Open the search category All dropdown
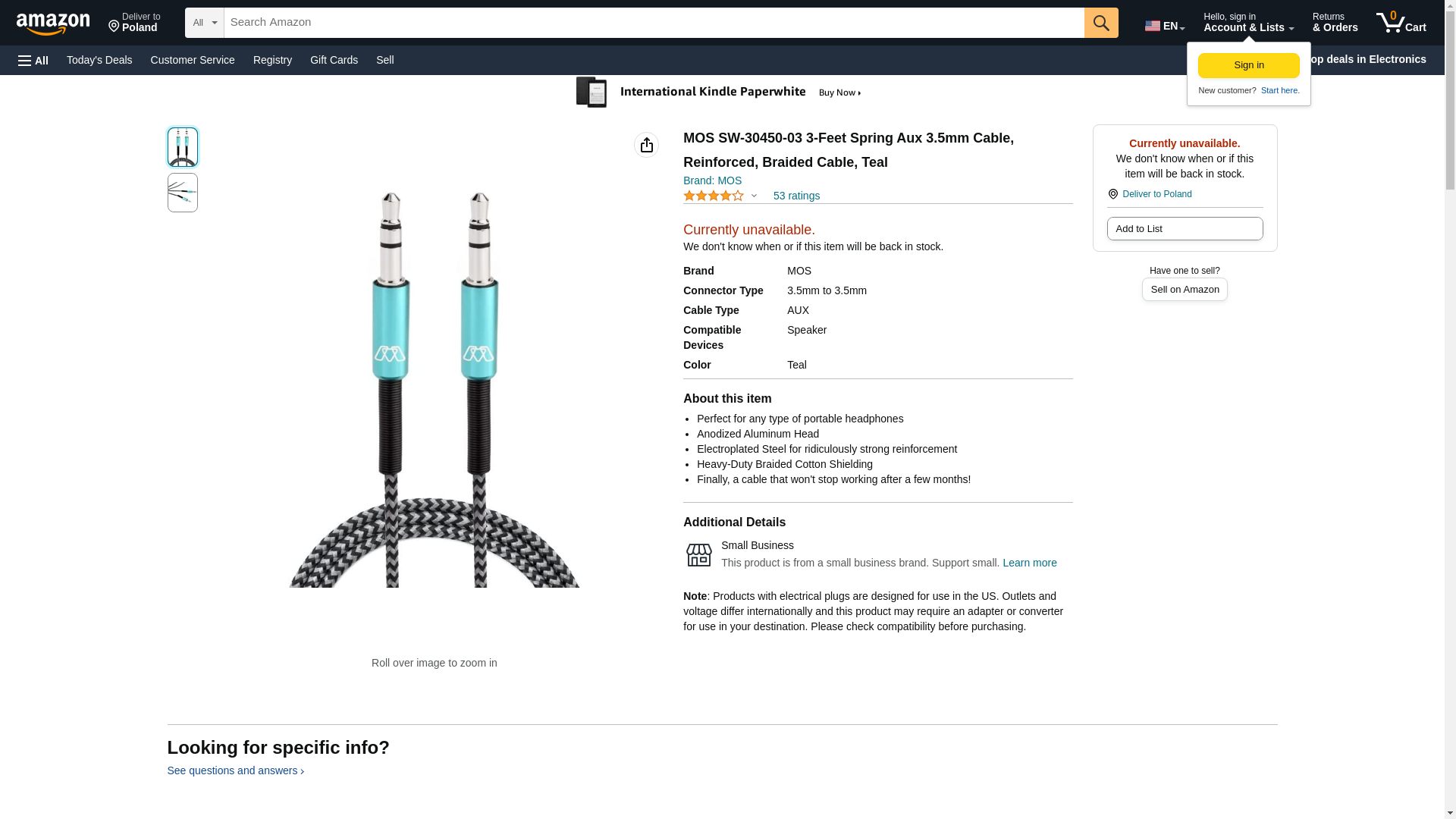The height and width of the screenshot is (819, 1456). click(204, 23)
